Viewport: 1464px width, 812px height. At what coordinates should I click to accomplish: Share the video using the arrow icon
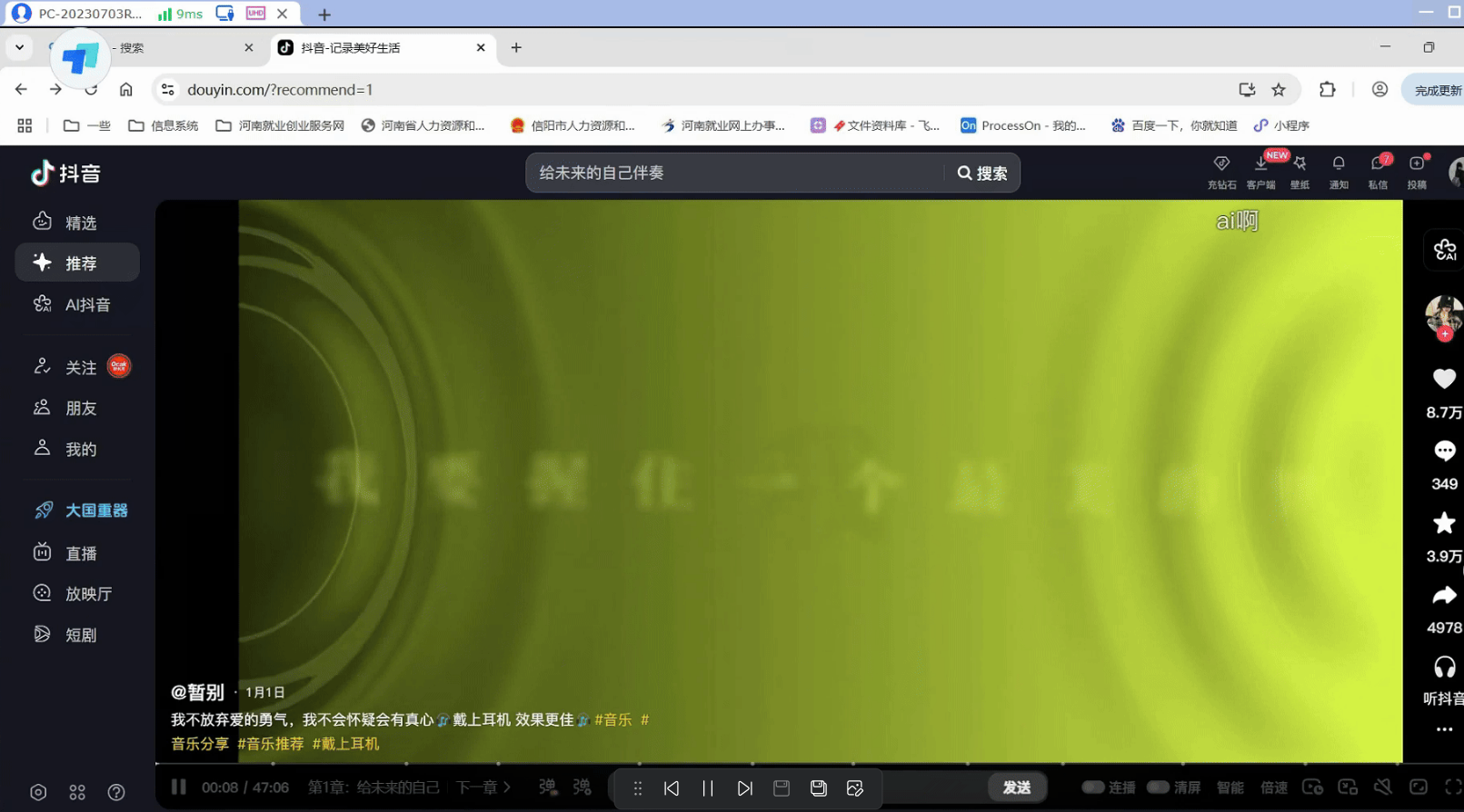point(1444,596)
